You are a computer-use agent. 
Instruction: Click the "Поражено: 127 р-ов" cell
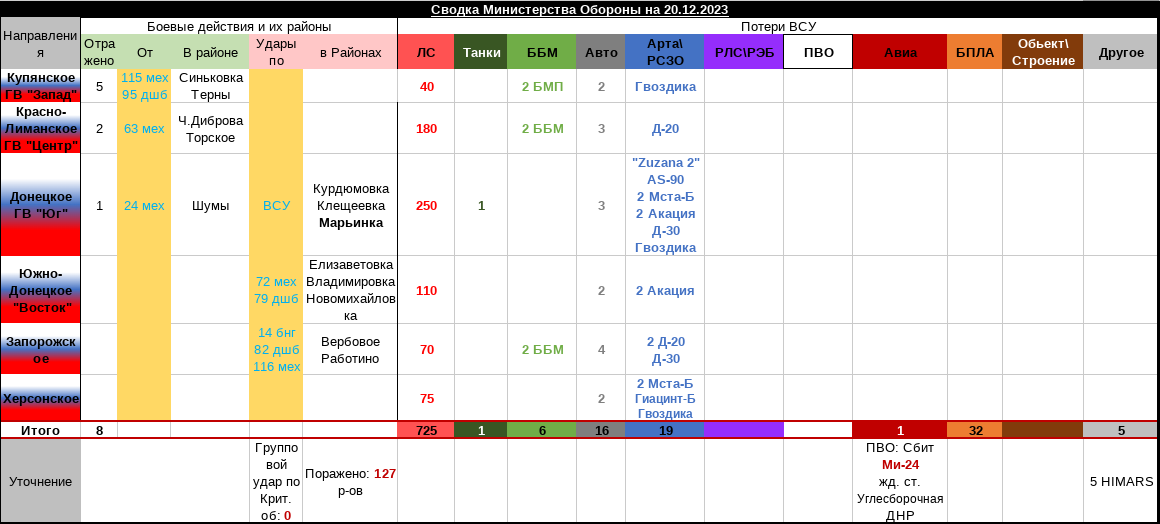click(x=350, y=481)
